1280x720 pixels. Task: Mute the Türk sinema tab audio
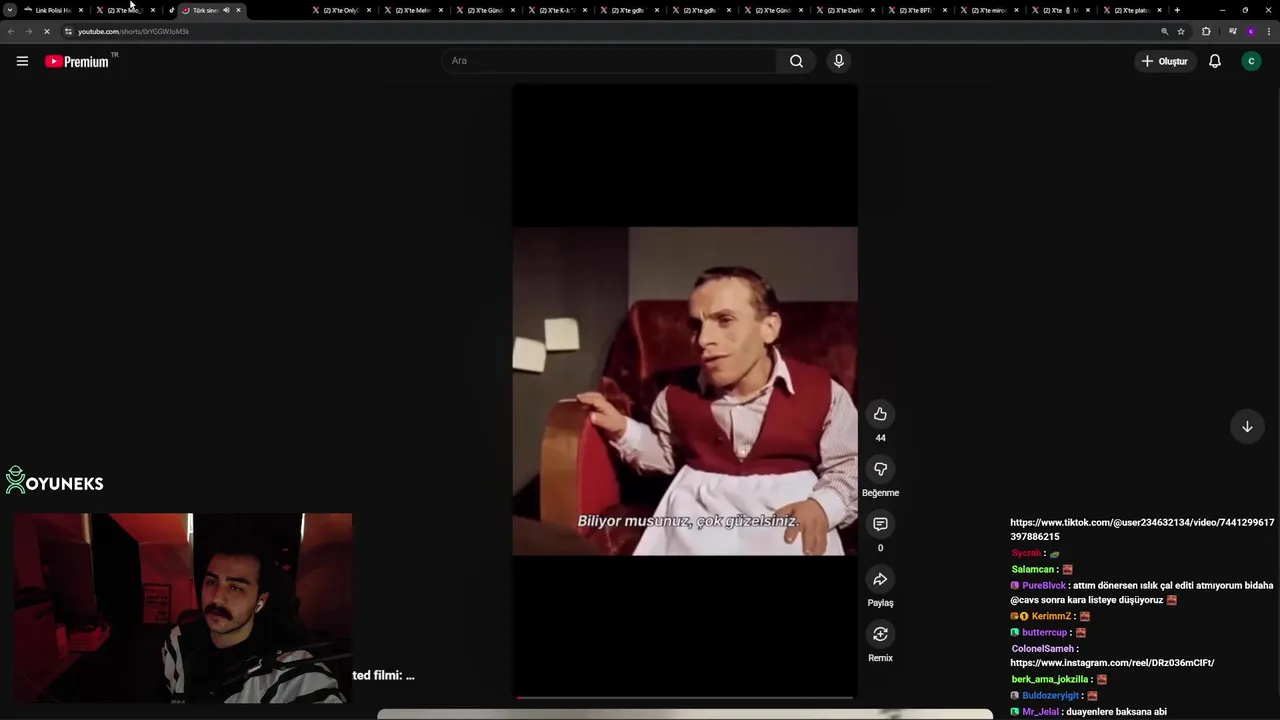pyautogui.click(x=226, y=10)
